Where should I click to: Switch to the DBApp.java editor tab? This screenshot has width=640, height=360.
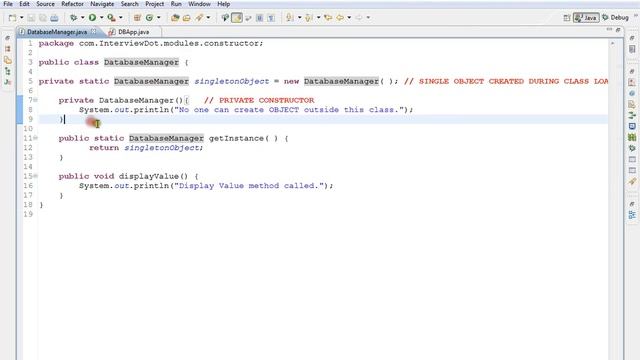click(133, 32)
